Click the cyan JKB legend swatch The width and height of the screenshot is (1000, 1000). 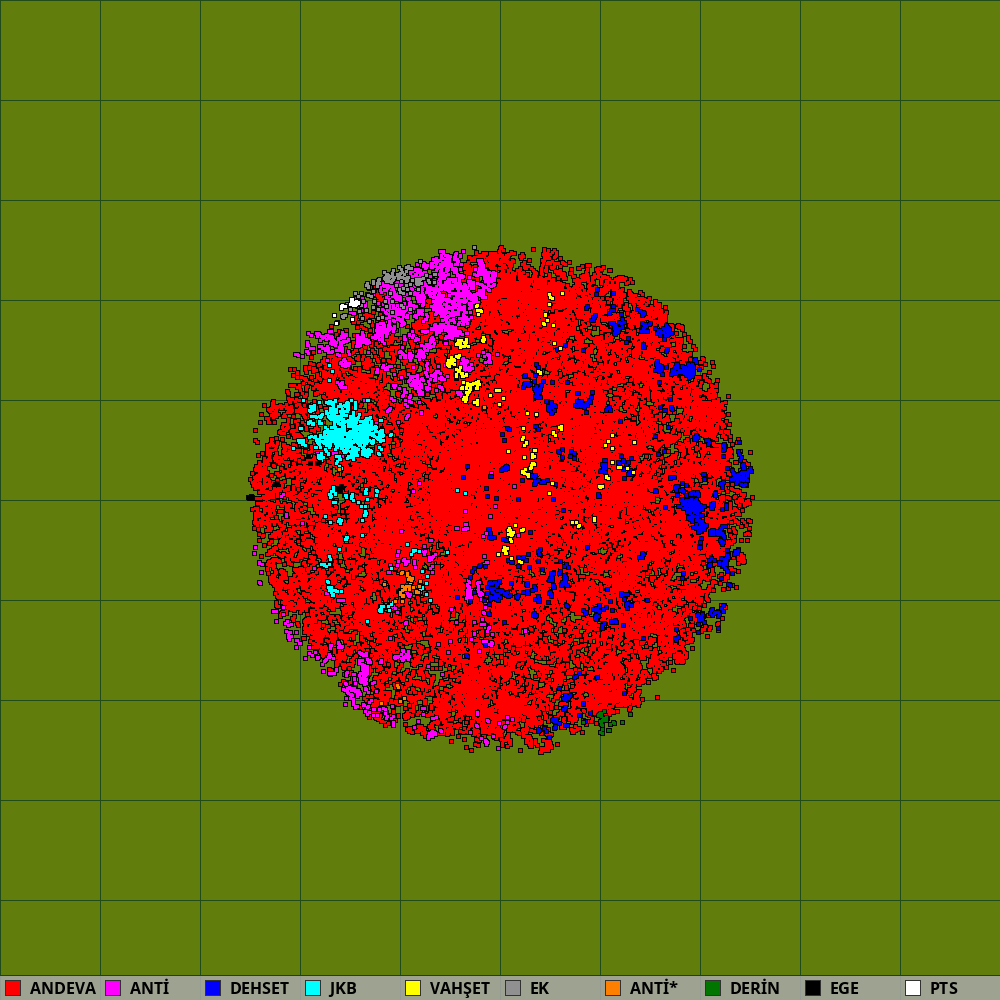313,988
